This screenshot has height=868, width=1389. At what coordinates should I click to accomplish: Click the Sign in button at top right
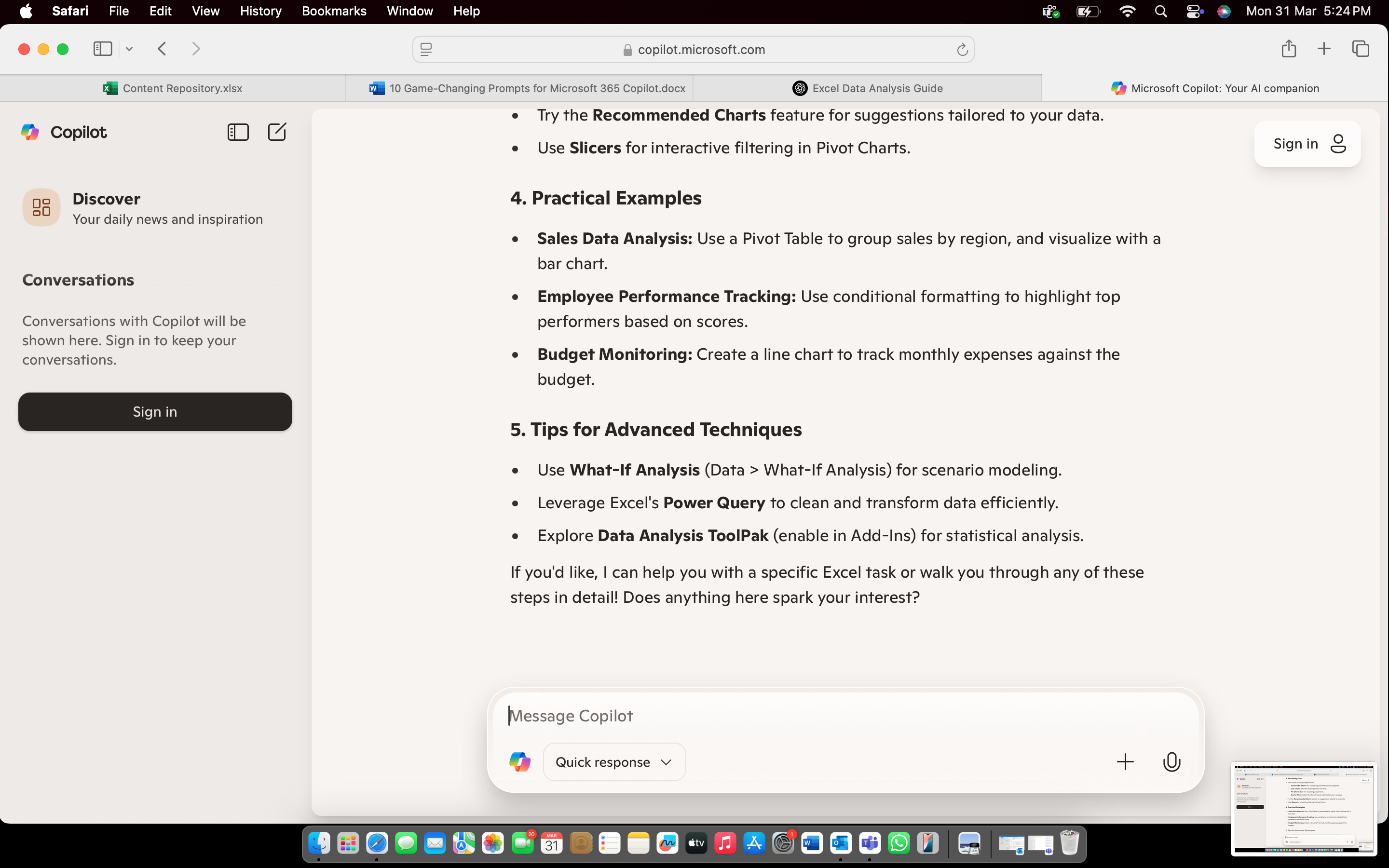click(1307, 144)
